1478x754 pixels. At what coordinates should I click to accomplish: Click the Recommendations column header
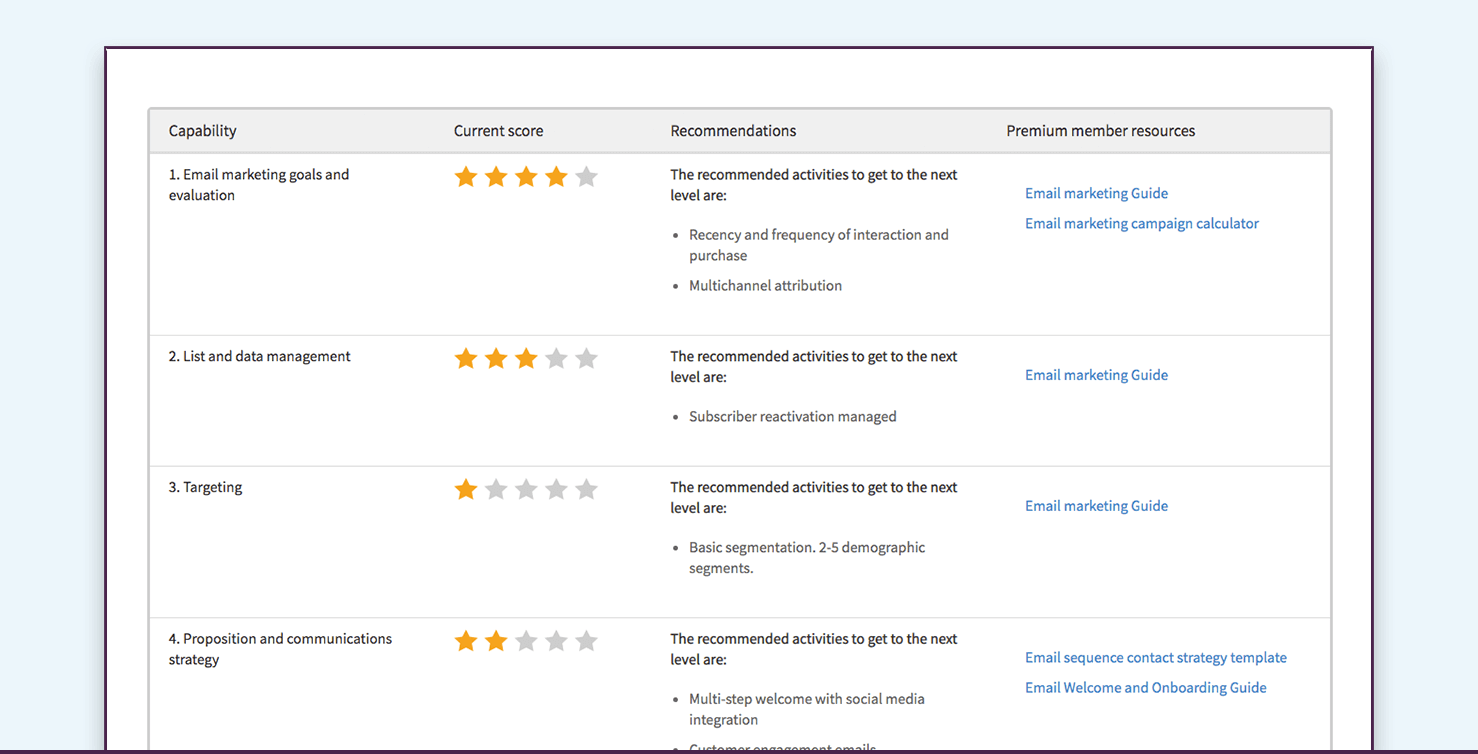click(x=733, y=131)
